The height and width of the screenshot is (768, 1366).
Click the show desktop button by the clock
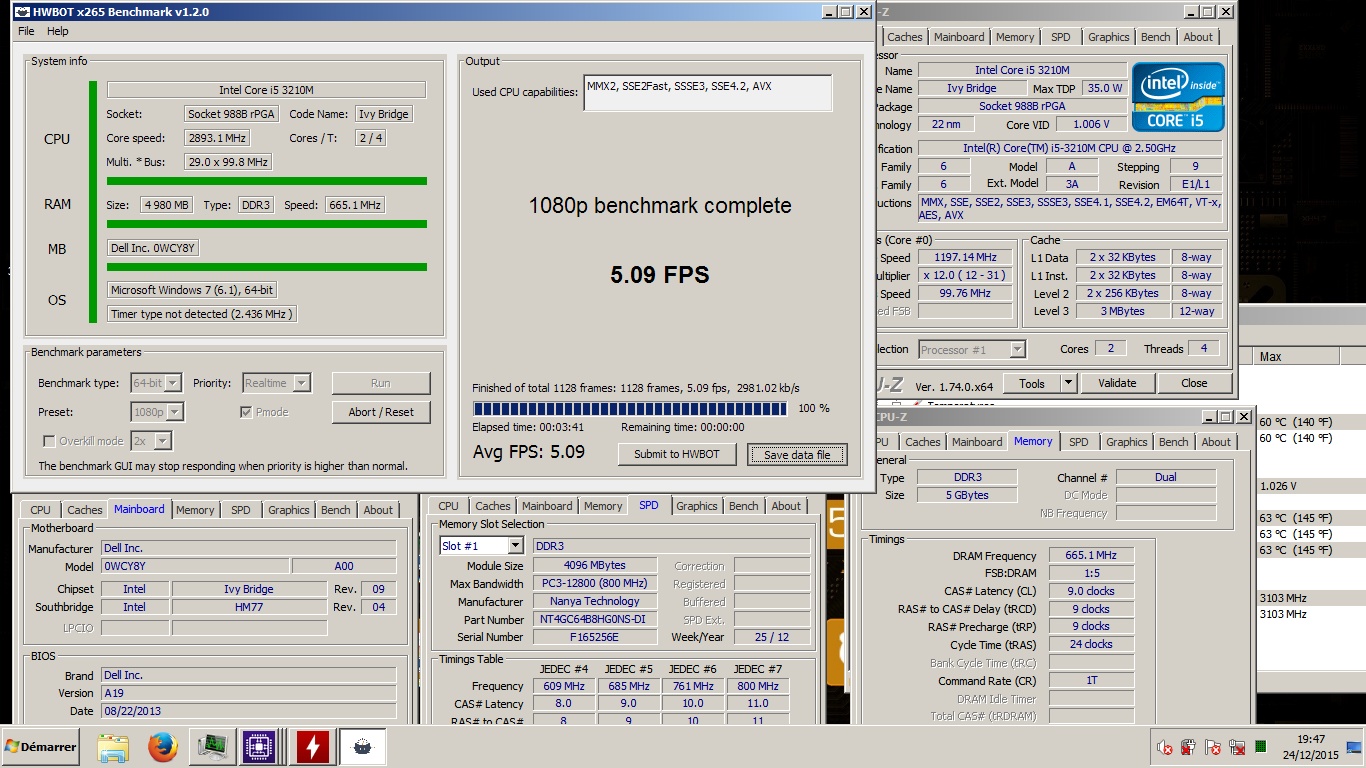click(1355, 747)
